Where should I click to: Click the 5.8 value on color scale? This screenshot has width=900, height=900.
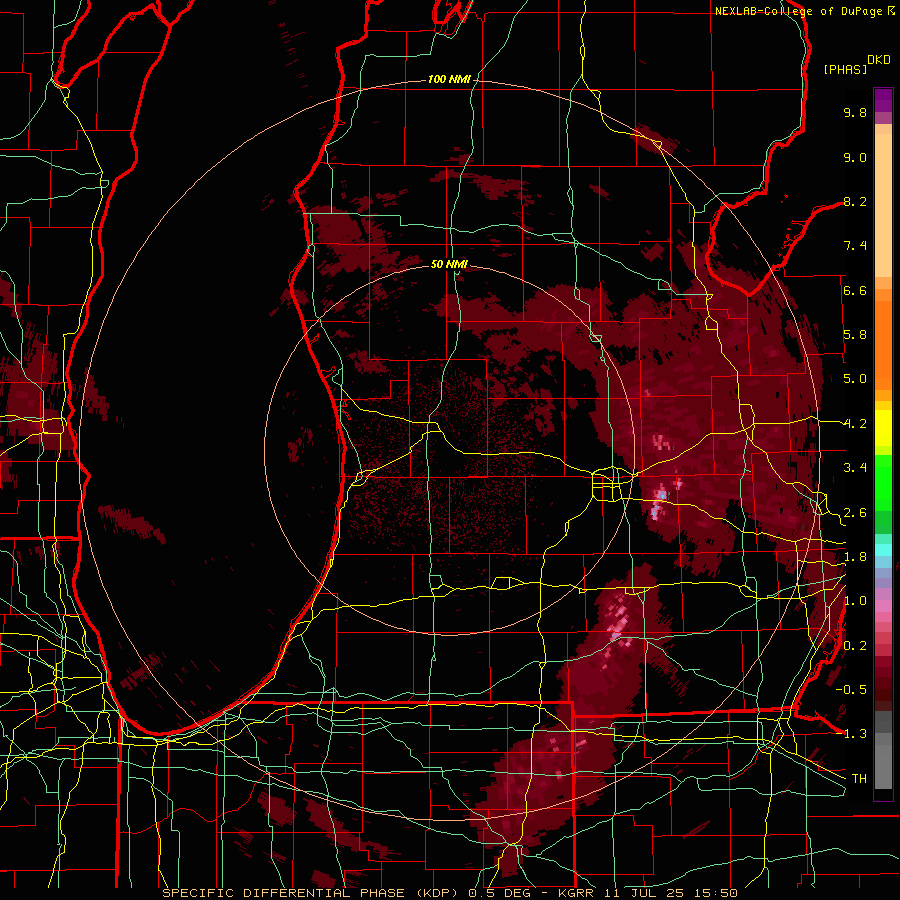tap(855, 335)
